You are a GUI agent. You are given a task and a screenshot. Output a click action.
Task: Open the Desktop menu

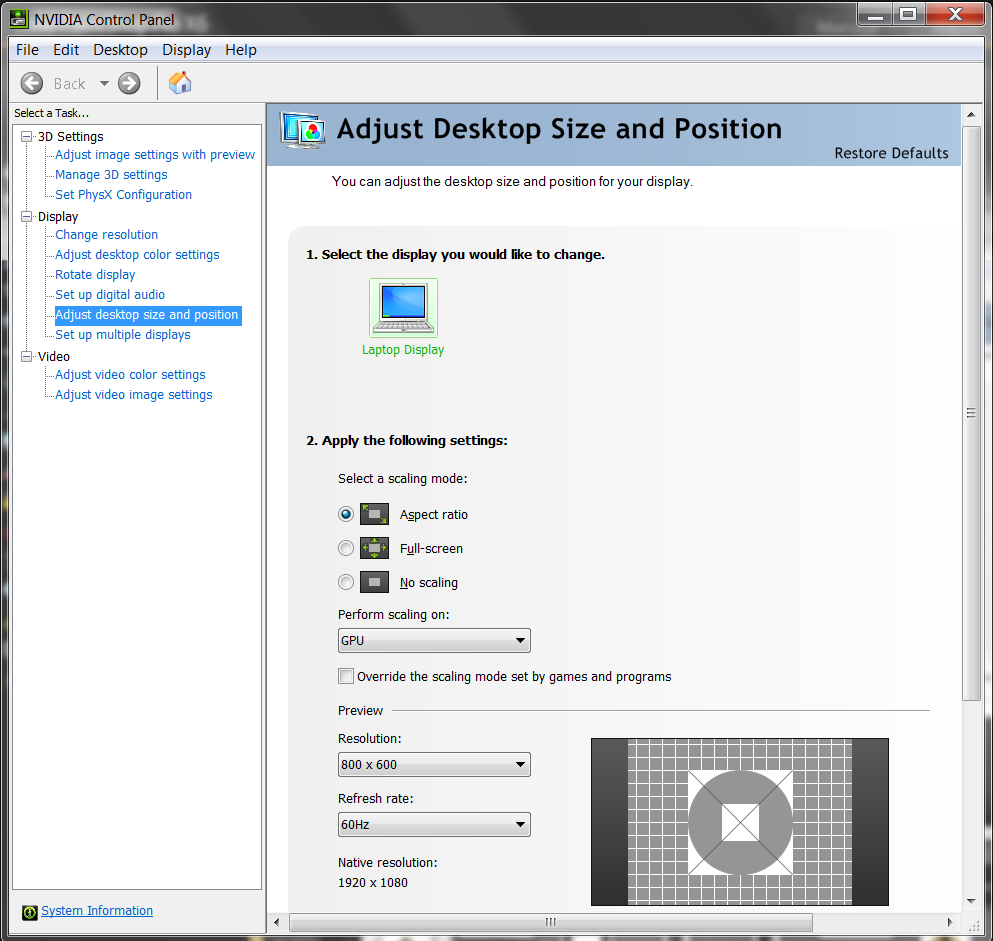click(x=120, y=50)
